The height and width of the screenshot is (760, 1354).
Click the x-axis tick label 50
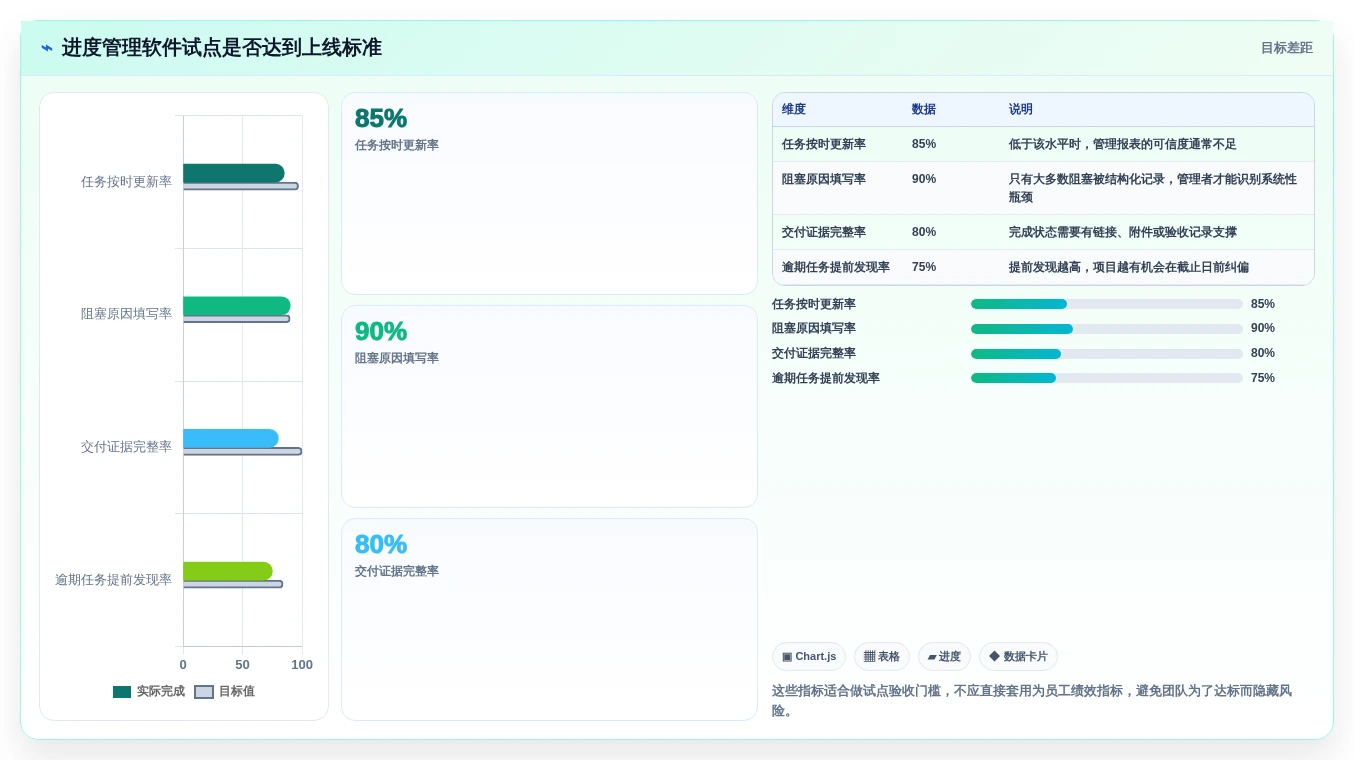pyautogui.click(x=242, y=665)
